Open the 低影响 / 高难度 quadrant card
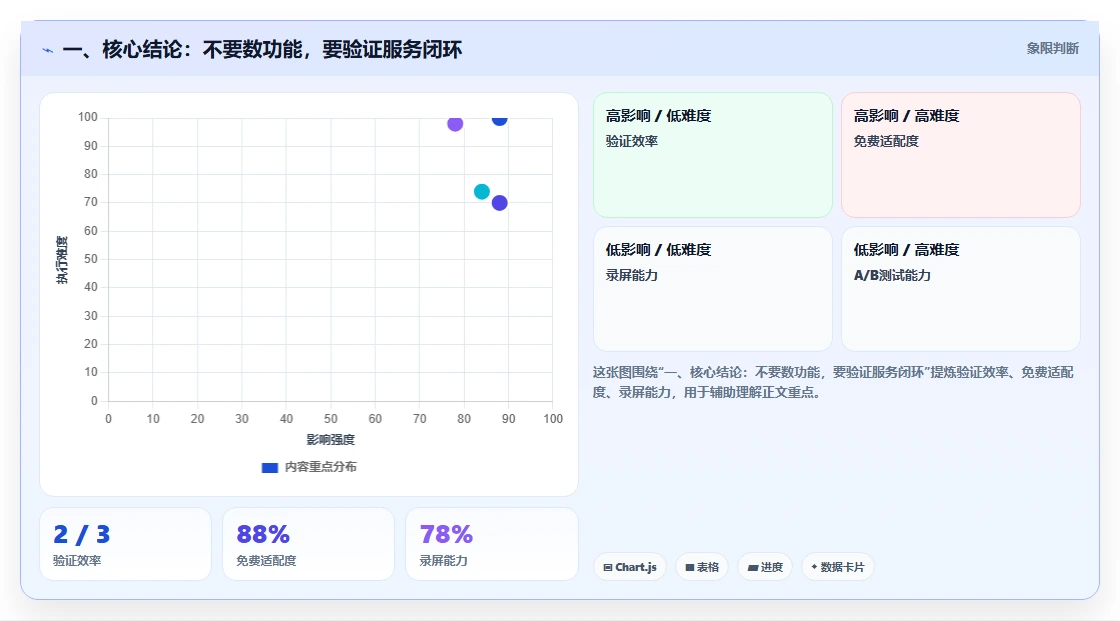This screenshot has width=1120, height=621. click(x=961, y=289)
